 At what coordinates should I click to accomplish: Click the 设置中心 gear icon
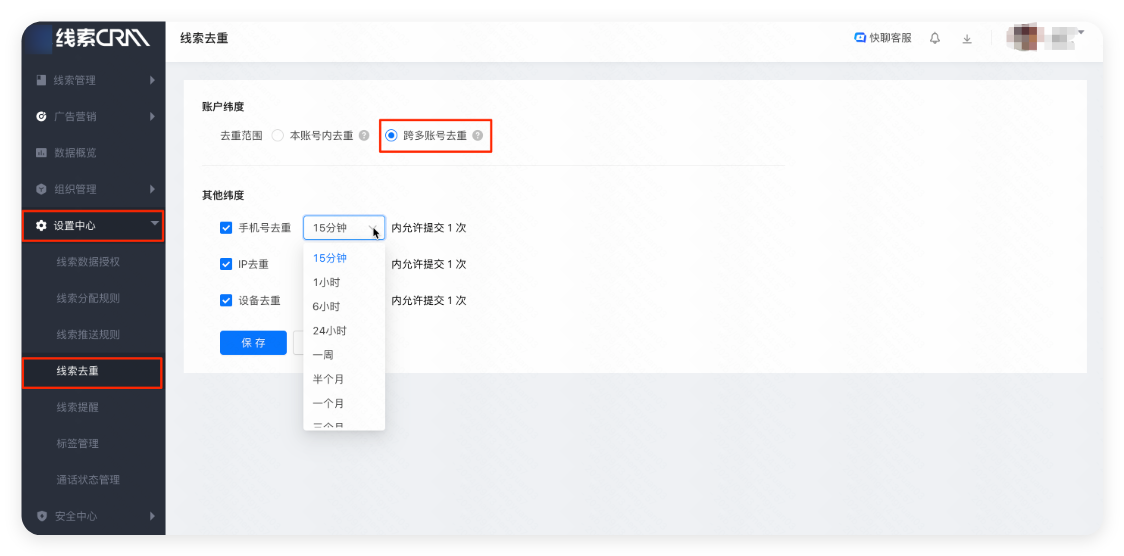click(42, 226)
